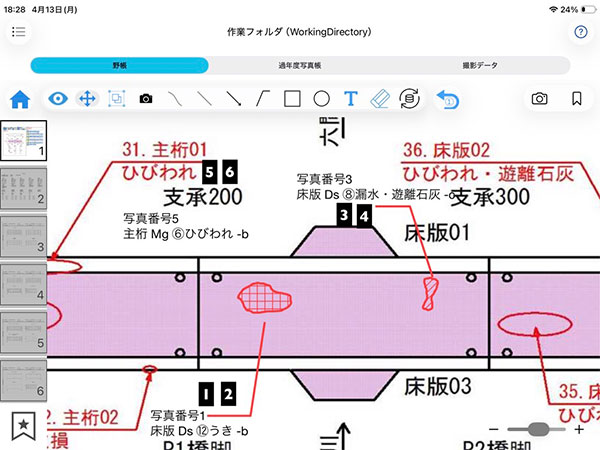The width and height of the screenshot is (600, 450).
Task: Select the leader line tool
Action: point(263,99)
